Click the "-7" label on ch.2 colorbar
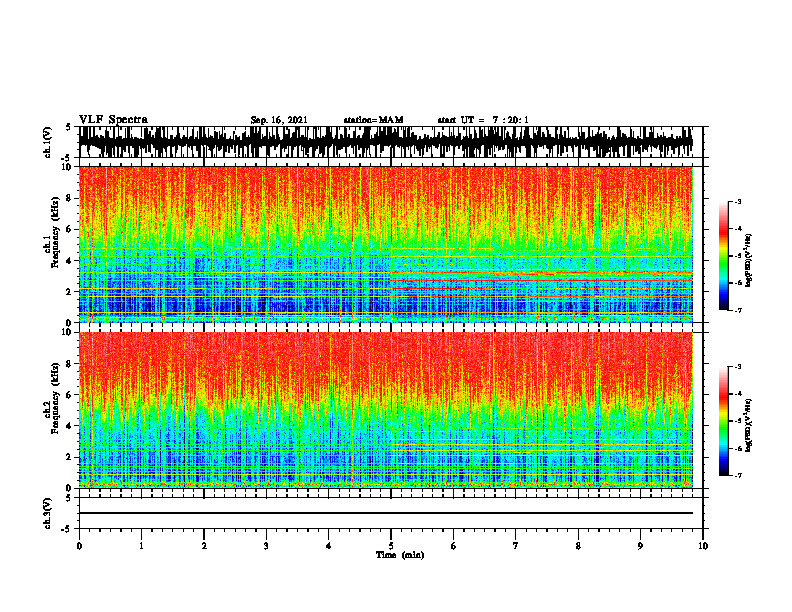 (x=738, y=476)
